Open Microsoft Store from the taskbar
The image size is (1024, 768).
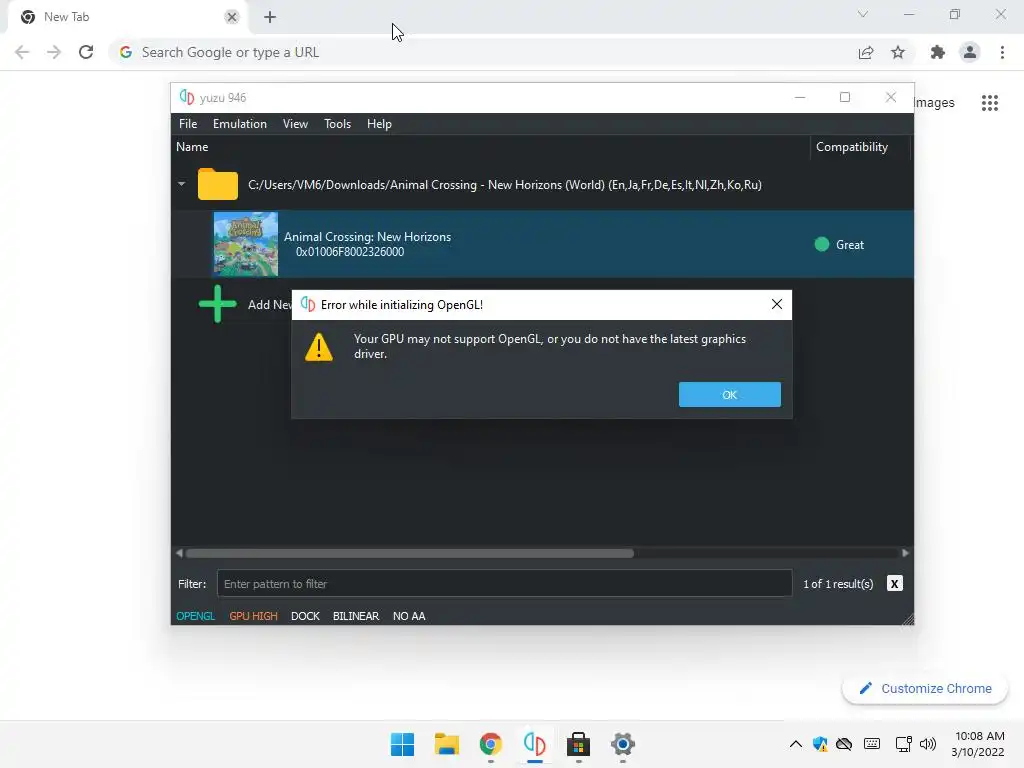[x=579, y=744]
